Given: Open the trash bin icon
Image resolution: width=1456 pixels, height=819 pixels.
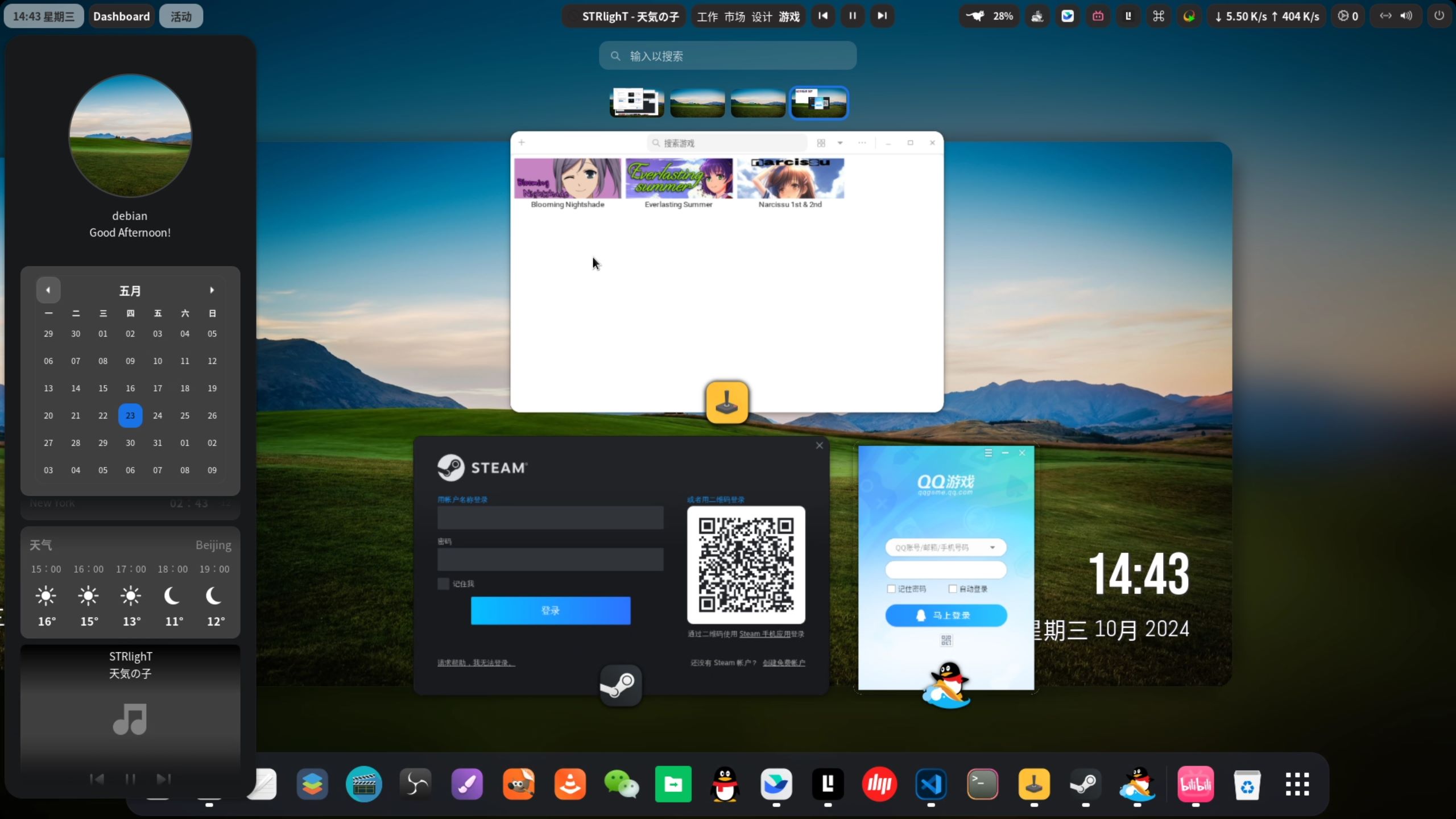Looking at the screenshot, I should click(x=1247, y=784).
